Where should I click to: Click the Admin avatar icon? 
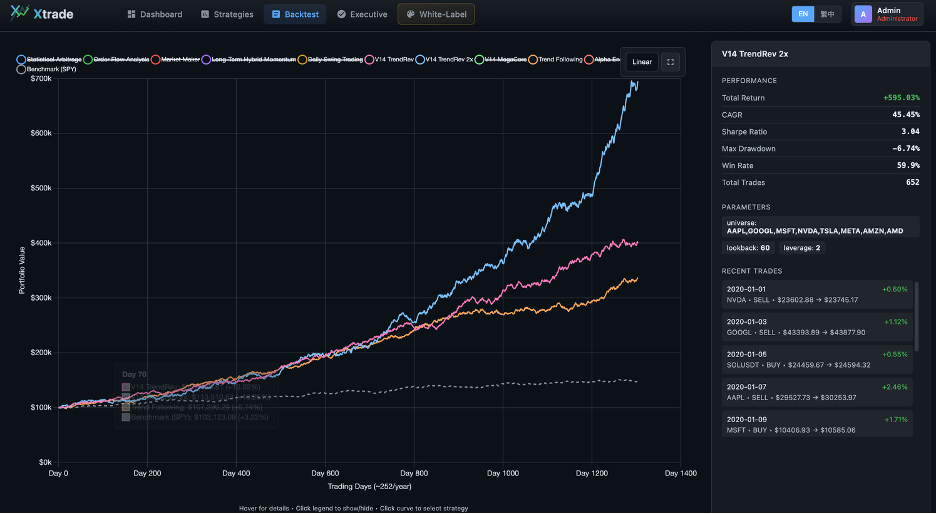click(x=862, y=14)
